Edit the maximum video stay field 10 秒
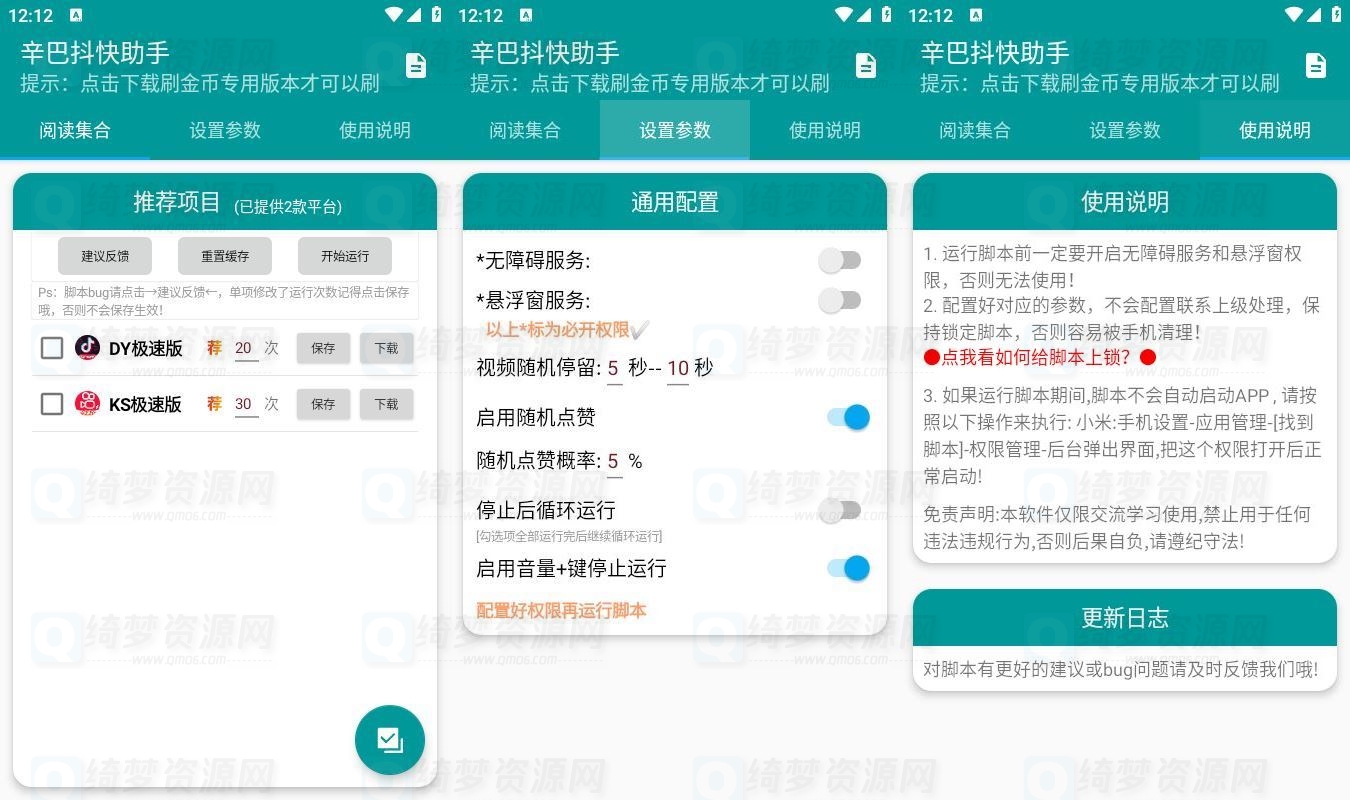Screen dimensions: 1350x800 [x=678, y=368]
